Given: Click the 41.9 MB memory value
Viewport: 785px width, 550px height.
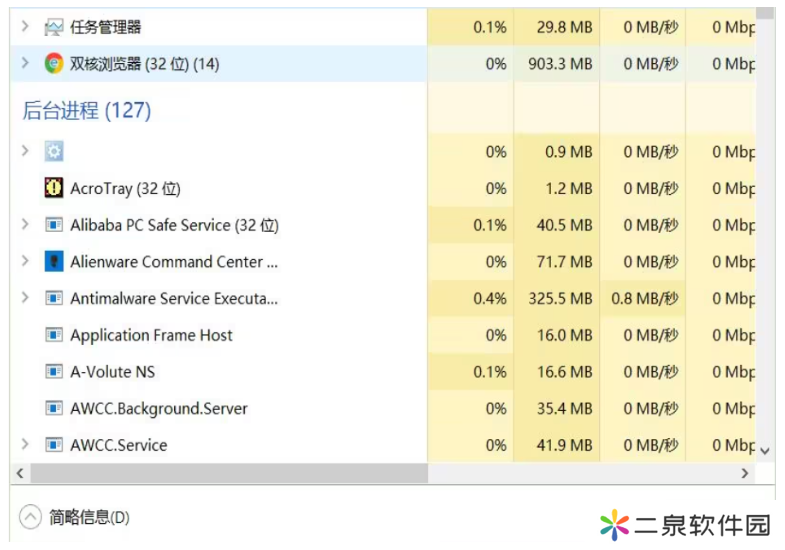Looking at the screenshot, I should point(564,445).
